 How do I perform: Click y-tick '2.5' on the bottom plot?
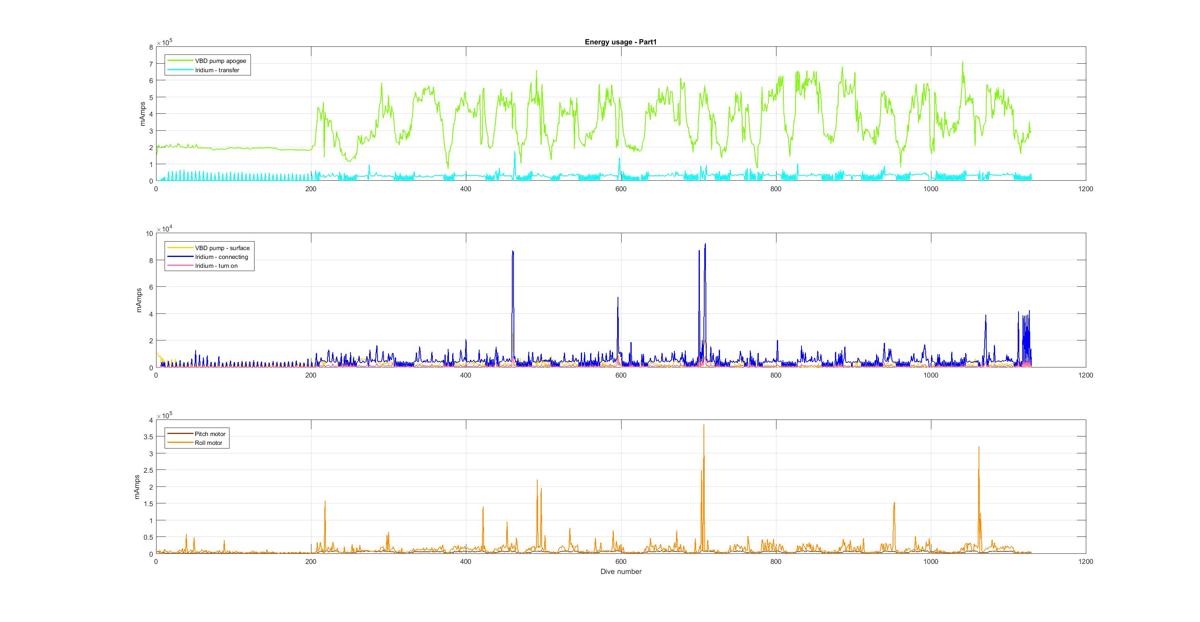pos(149,470)
